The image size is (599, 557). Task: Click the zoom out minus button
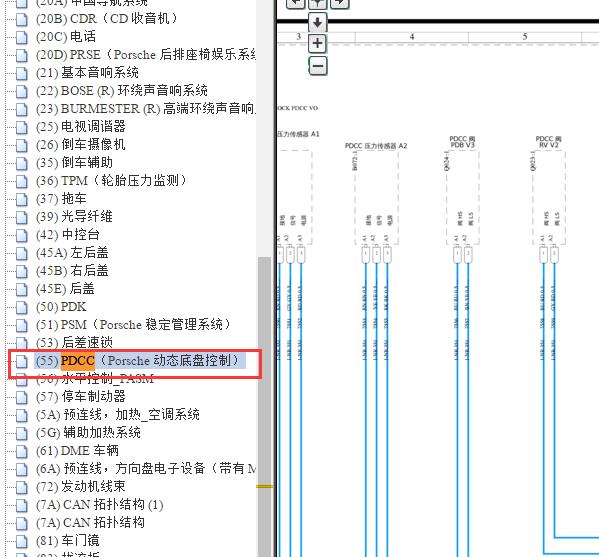pyautogui.click(x=317, y=66)
